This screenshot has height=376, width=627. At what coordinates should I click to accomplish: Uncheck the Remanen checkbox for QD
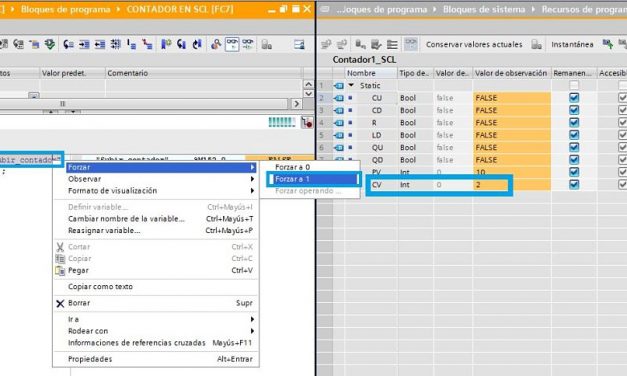(574, 160)
